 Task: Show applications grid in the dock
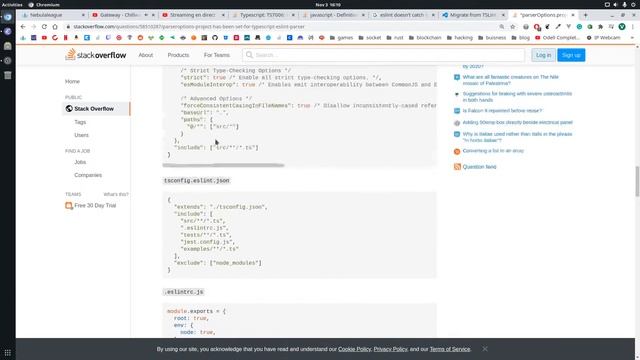point(8,352)
